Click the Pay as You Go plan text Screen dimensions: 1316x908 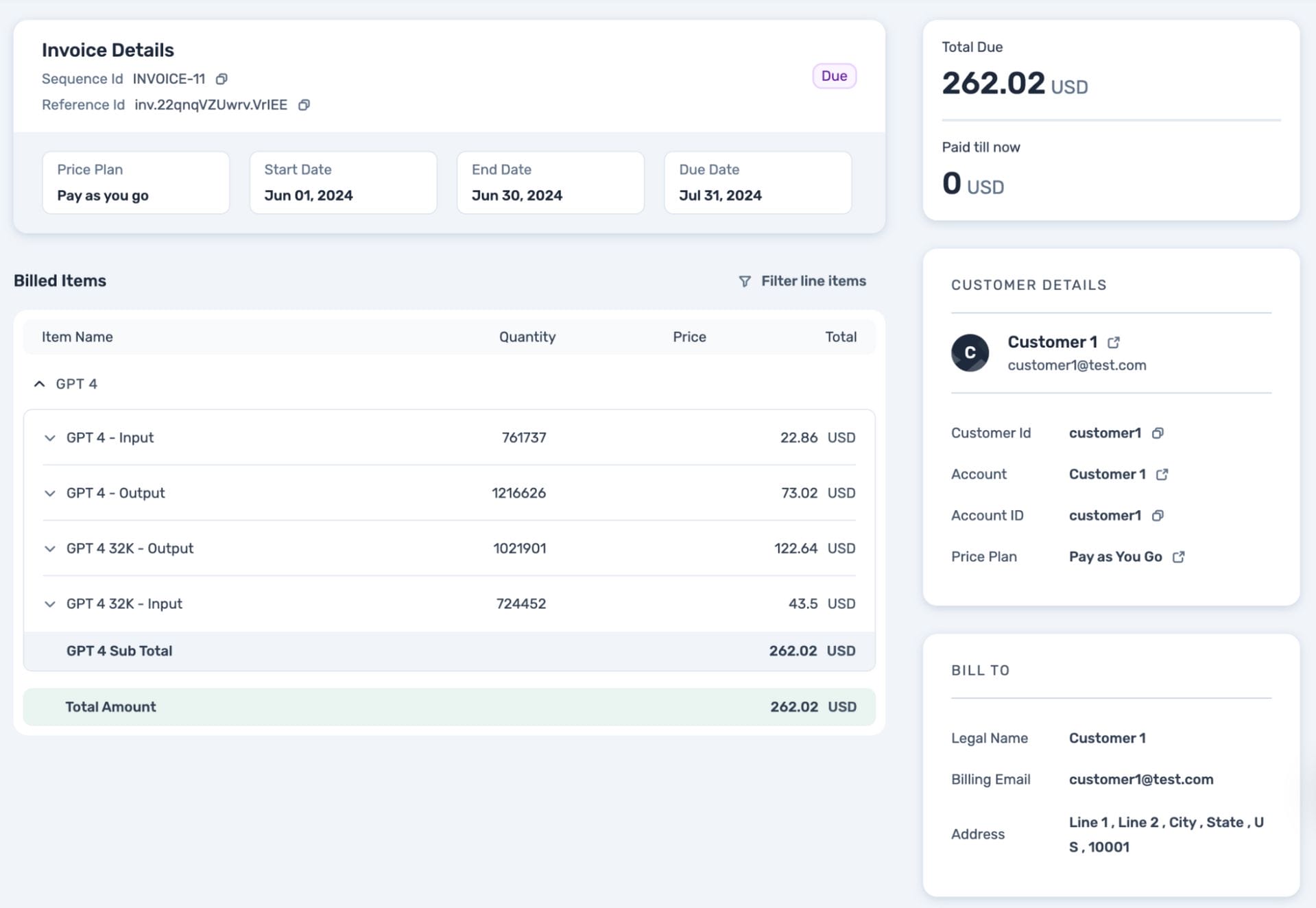coord(1115,557)
